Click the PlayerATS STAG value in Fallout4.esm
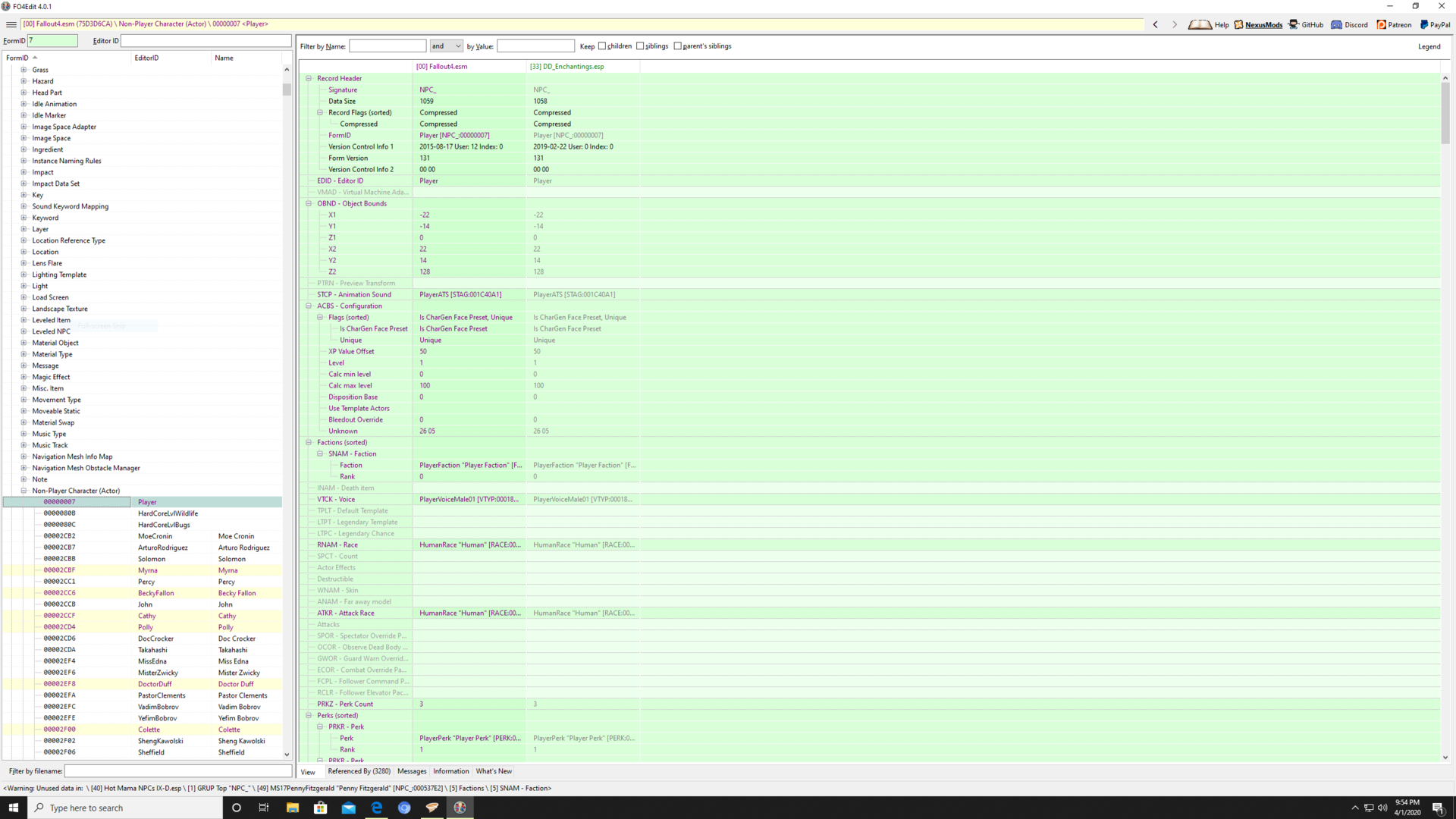This screenshot has height=819, width=1456. [x=469, y=294]
